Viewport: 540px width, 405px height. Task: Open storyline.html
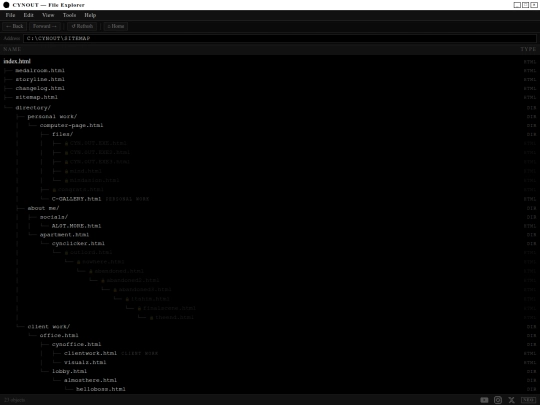(40, 80)
